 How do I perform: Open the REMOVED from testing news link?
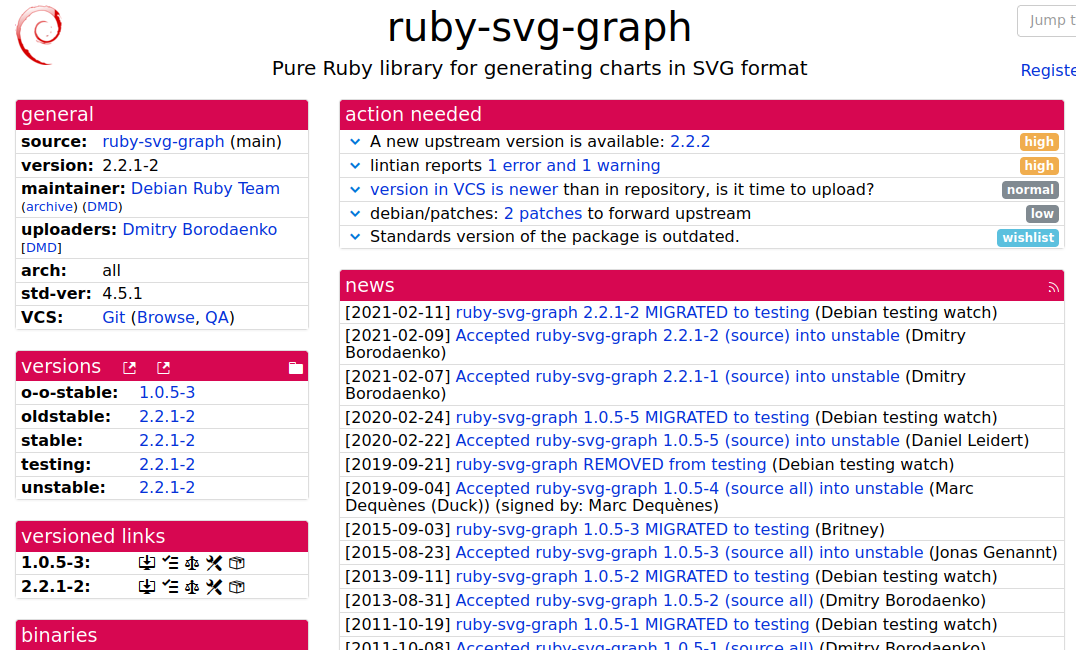[611, 465]
